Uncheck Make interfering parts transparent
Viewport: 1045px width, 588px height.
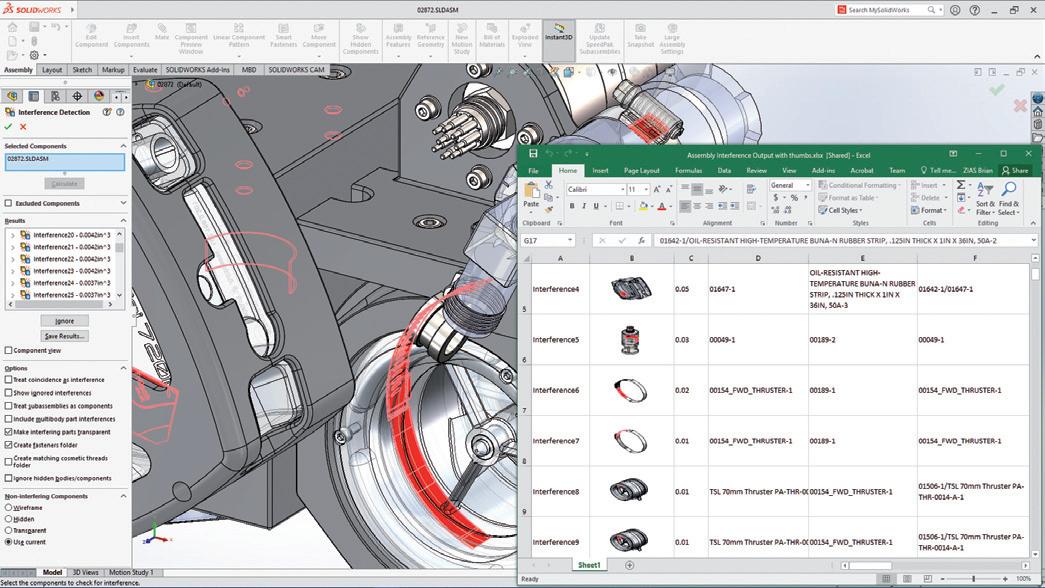[9, 432]
